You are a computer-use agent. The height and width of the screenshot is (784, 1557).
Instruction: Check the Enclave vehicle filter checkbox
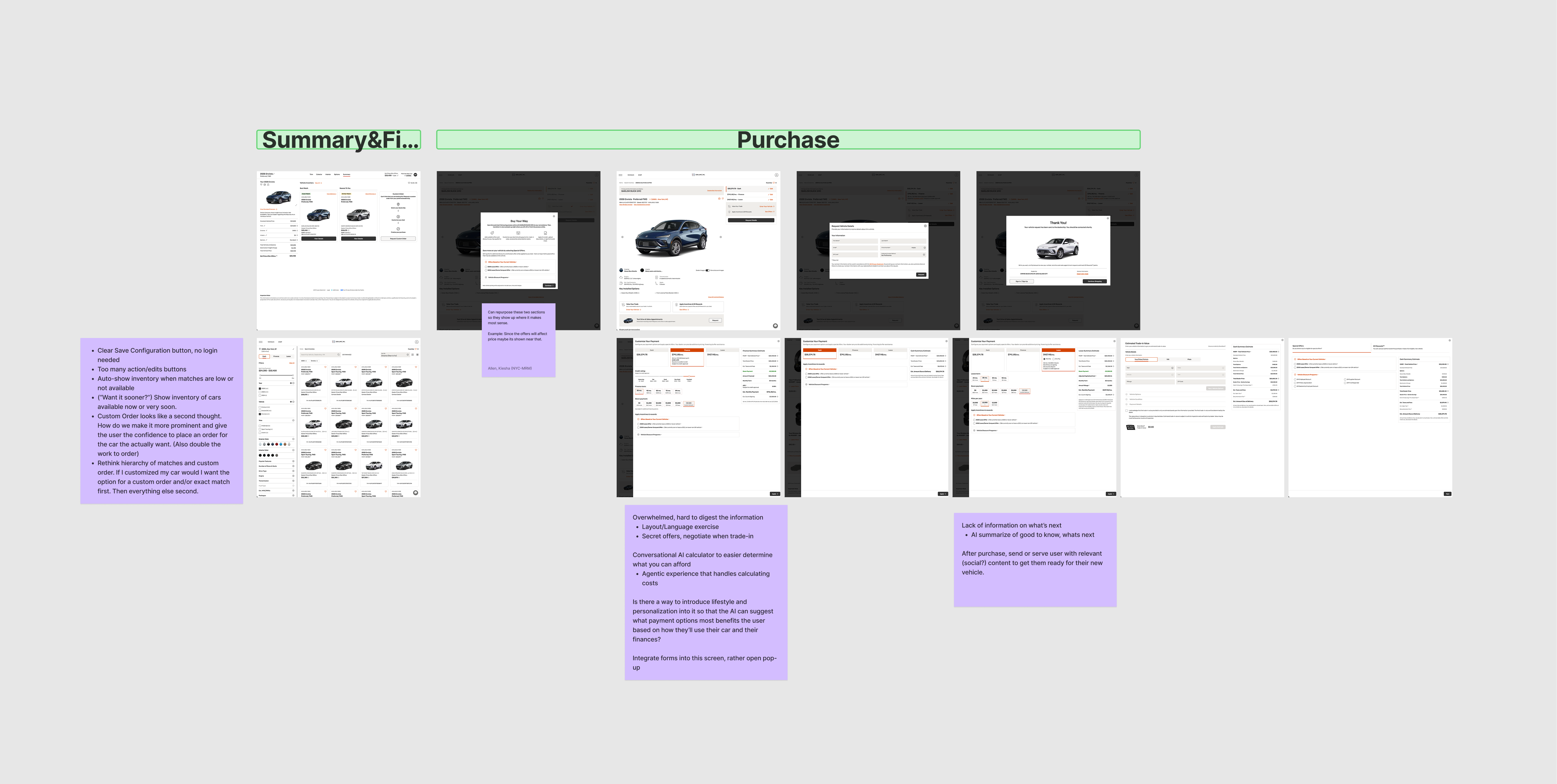260,407
